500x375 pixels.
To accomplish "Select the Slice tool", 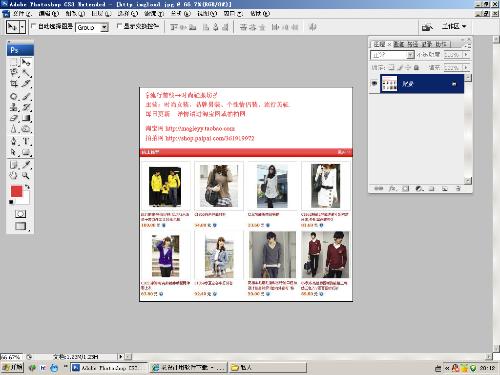I will tap(26, 84).
